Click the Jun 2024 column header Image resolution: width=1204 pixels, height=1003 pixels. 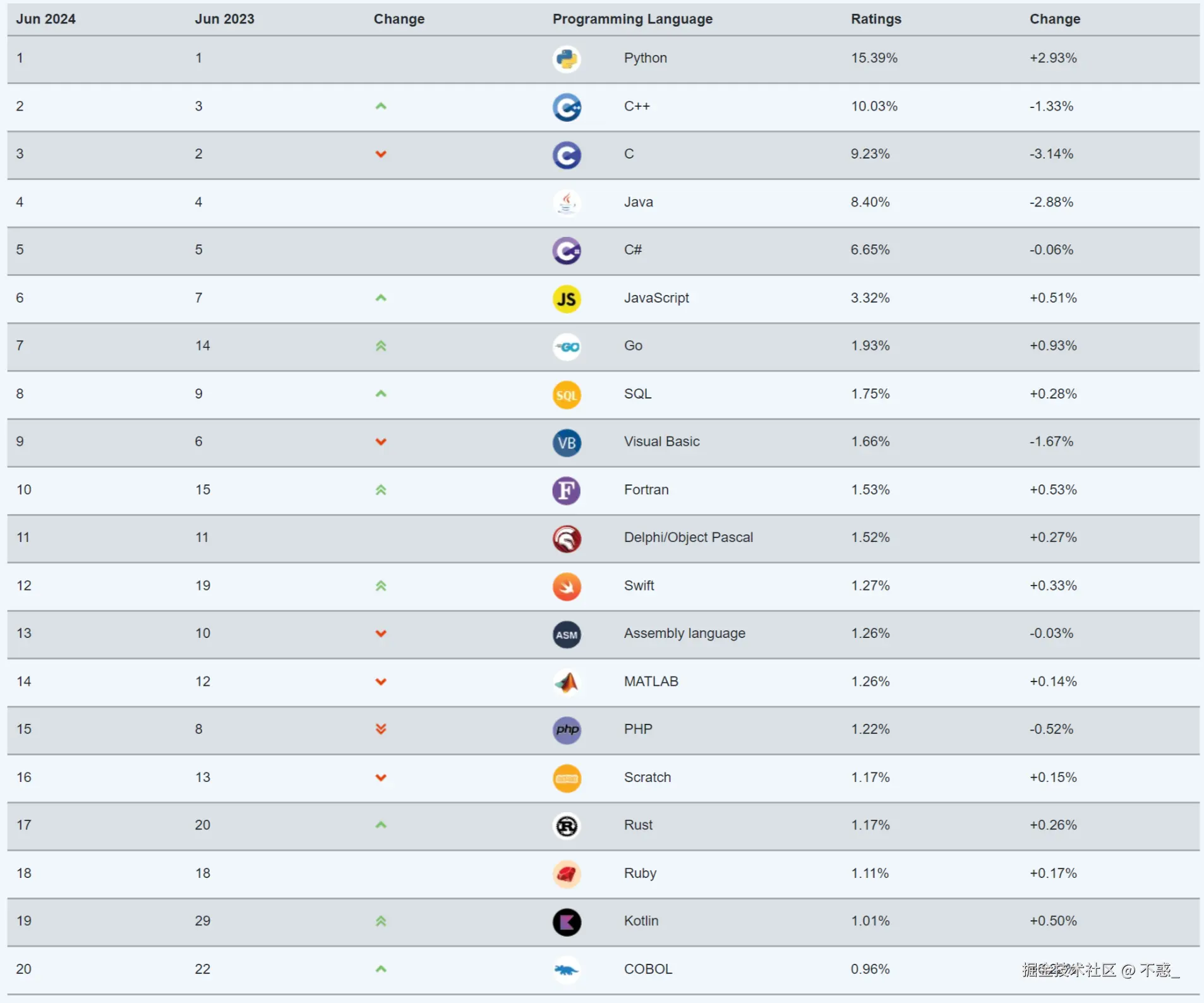[45, 19]
